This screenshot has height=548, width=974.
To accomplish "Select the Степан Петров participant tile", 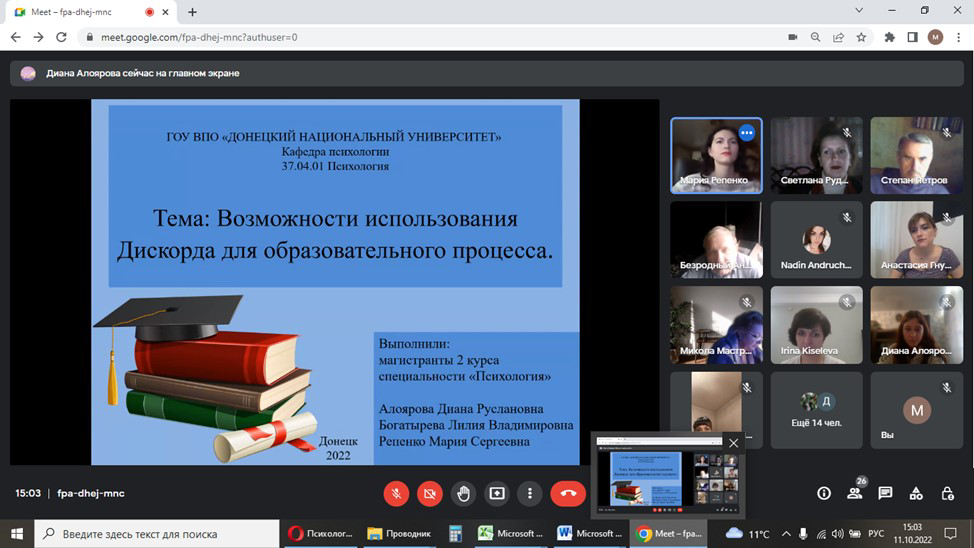I will [916, 155].
